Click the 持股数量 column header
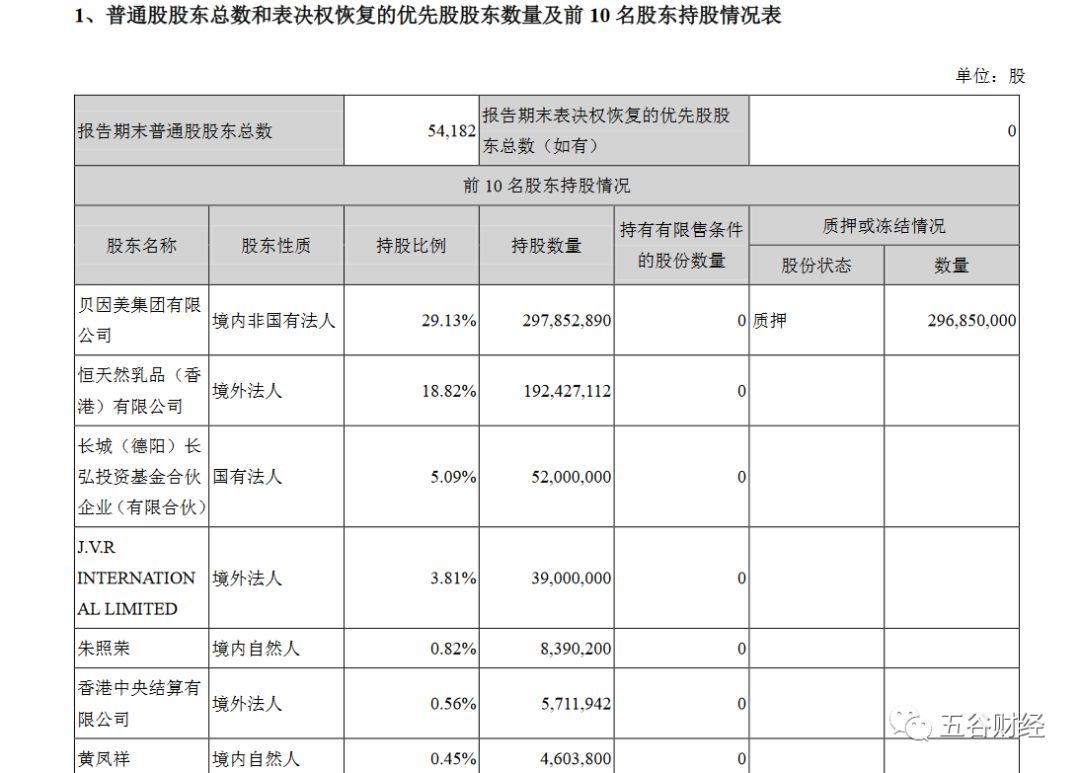Screen dimensions: 1080x773 pyautogui.click(x=546, y=246)
